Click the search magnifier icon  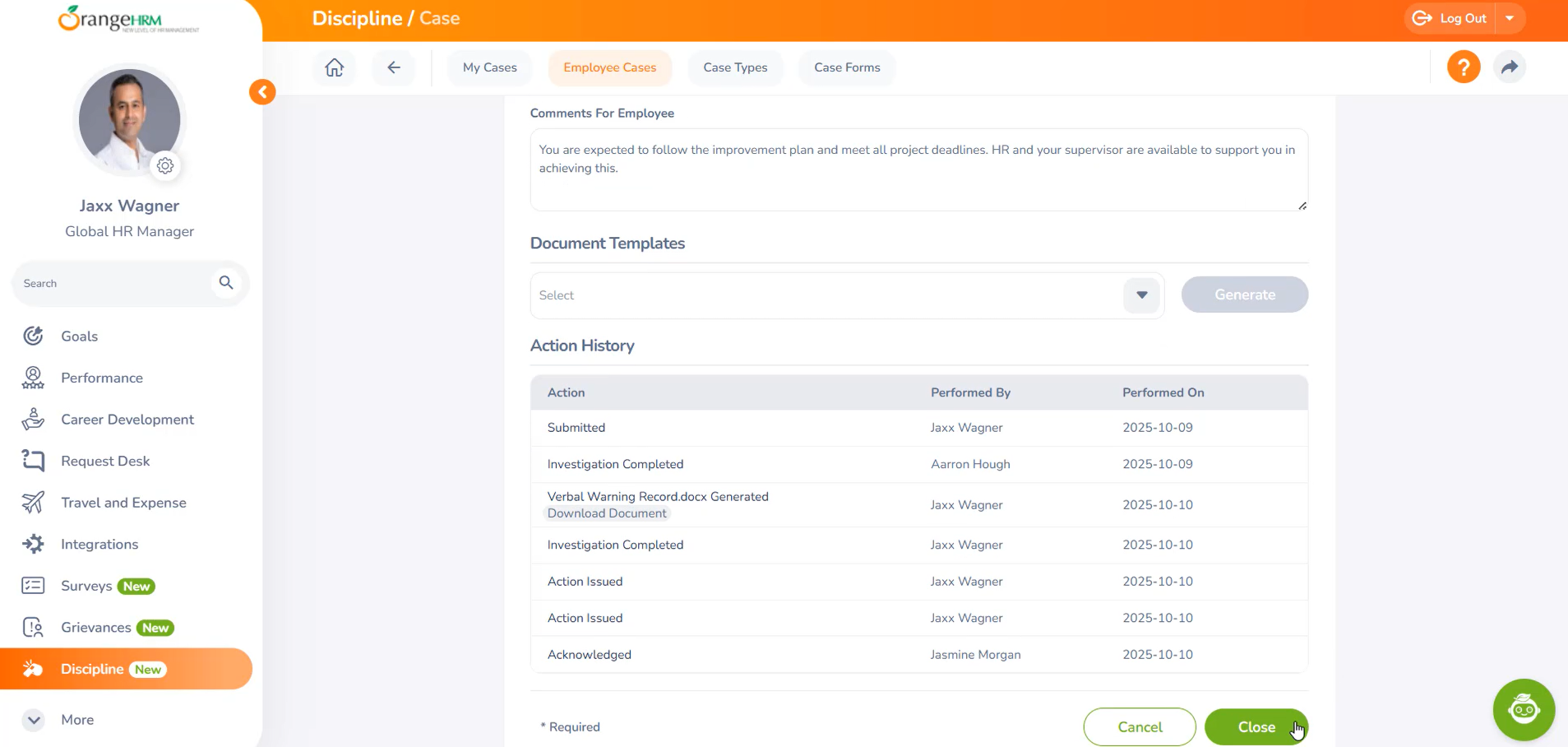point(226,283)
